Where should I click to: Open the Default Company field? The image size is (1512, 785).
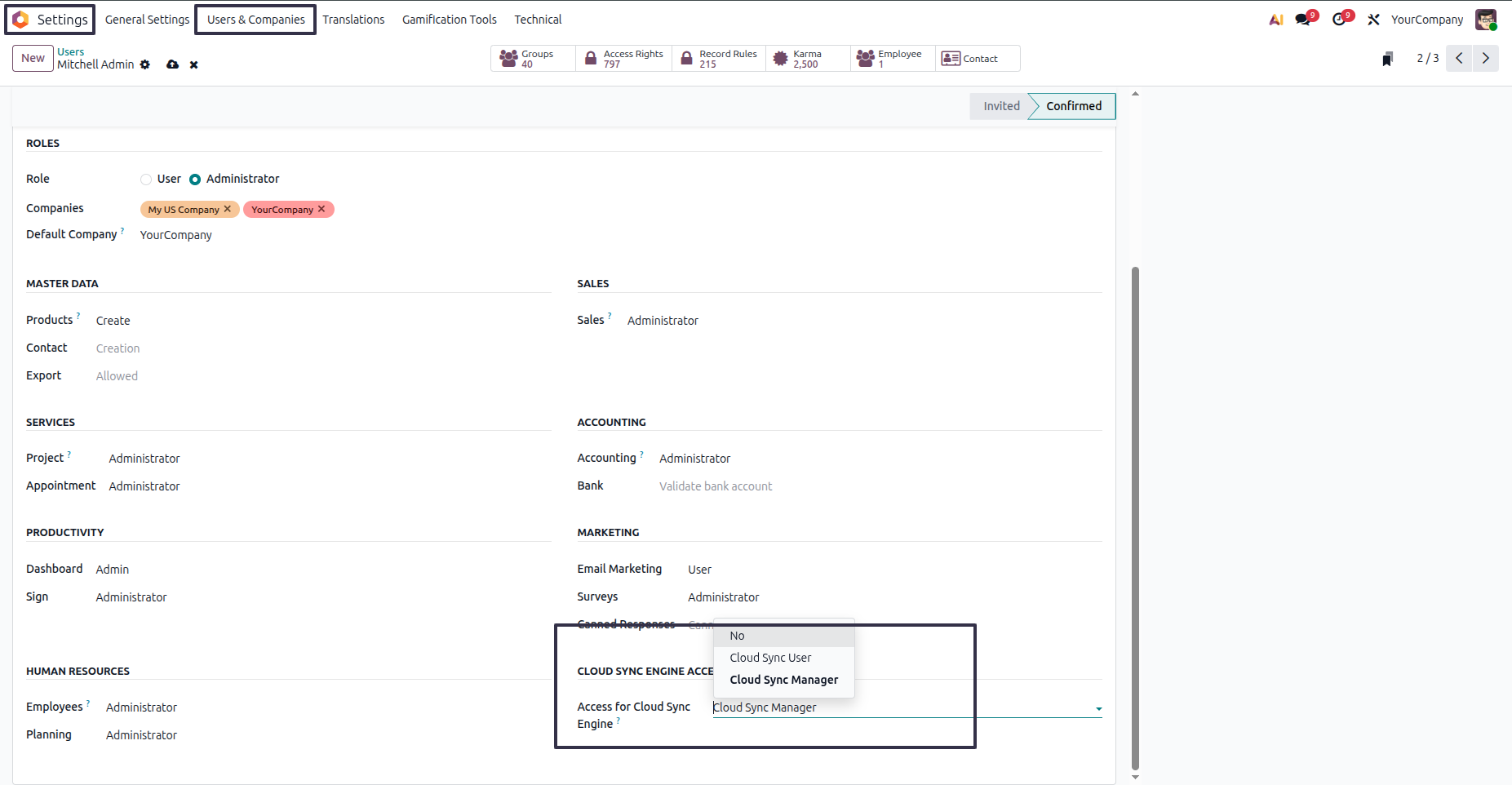pos(175,235)
